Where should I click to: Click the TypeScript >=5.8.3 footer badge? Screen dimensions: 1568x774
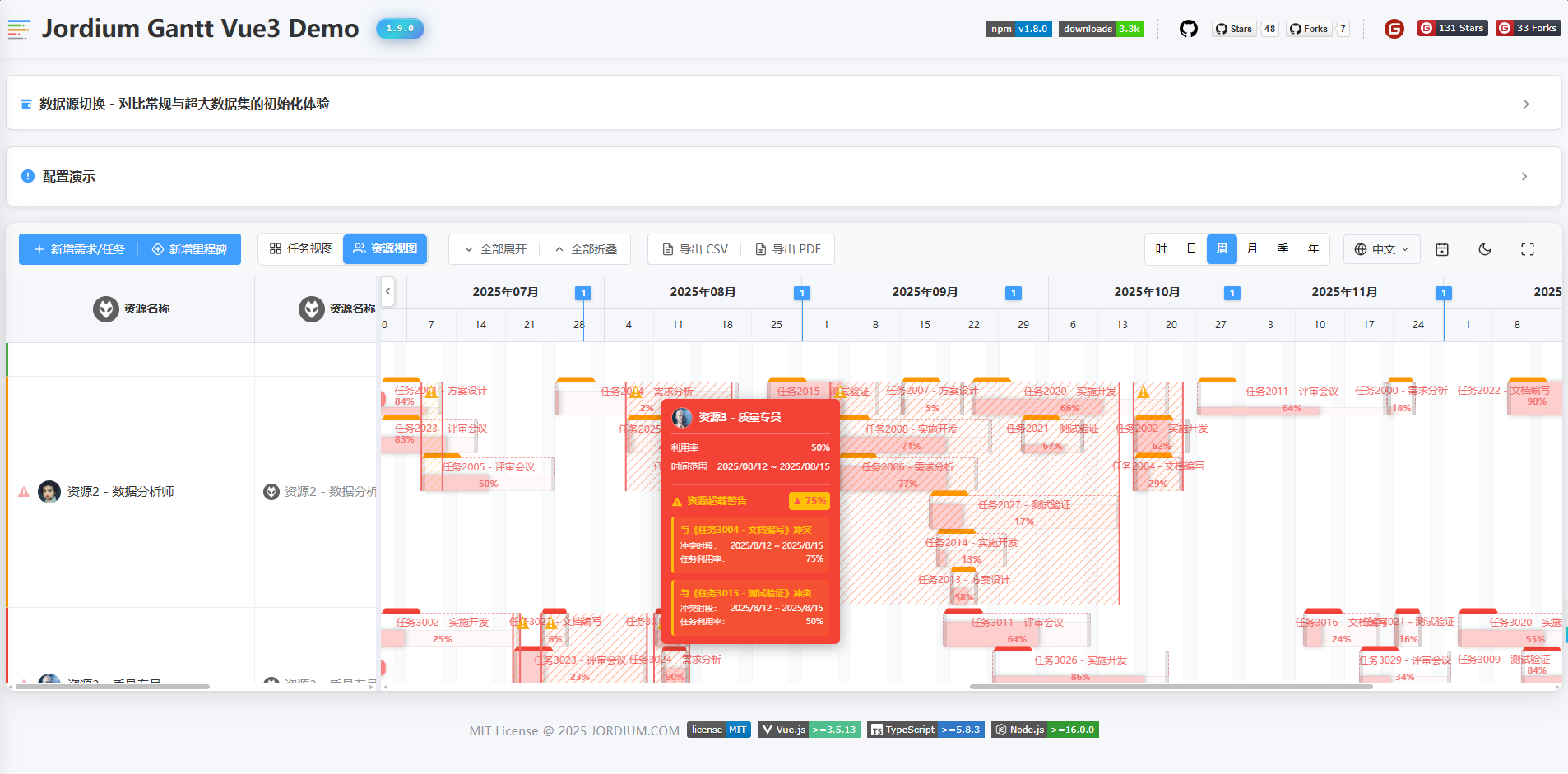coord(925,730)
